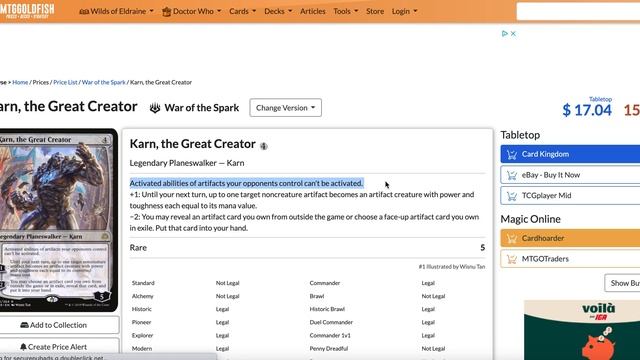Buy from eBay - Buy It Now

570,175
